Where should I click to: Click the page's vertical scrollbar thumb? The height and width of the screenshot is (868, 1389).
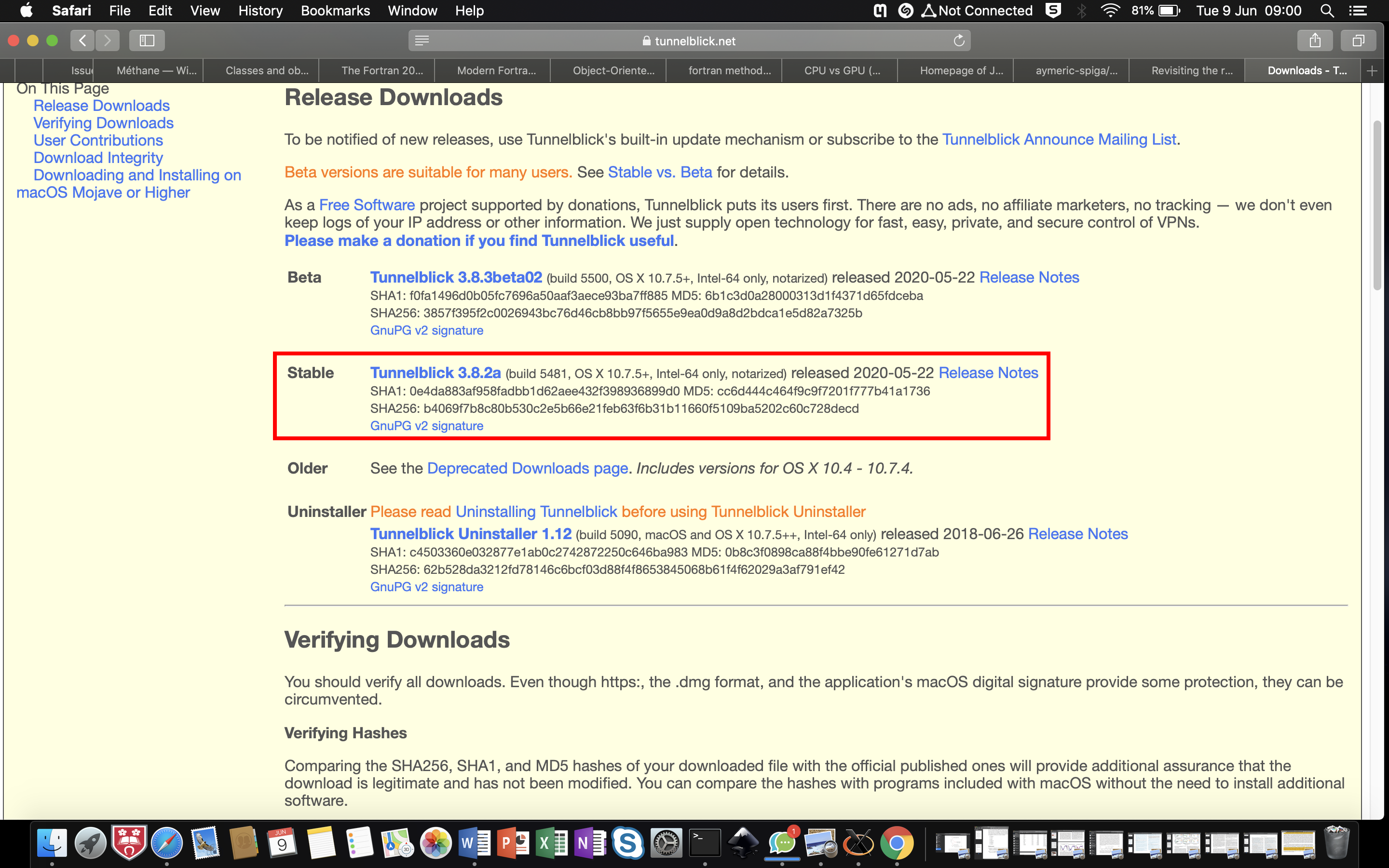click(1376, 205)
